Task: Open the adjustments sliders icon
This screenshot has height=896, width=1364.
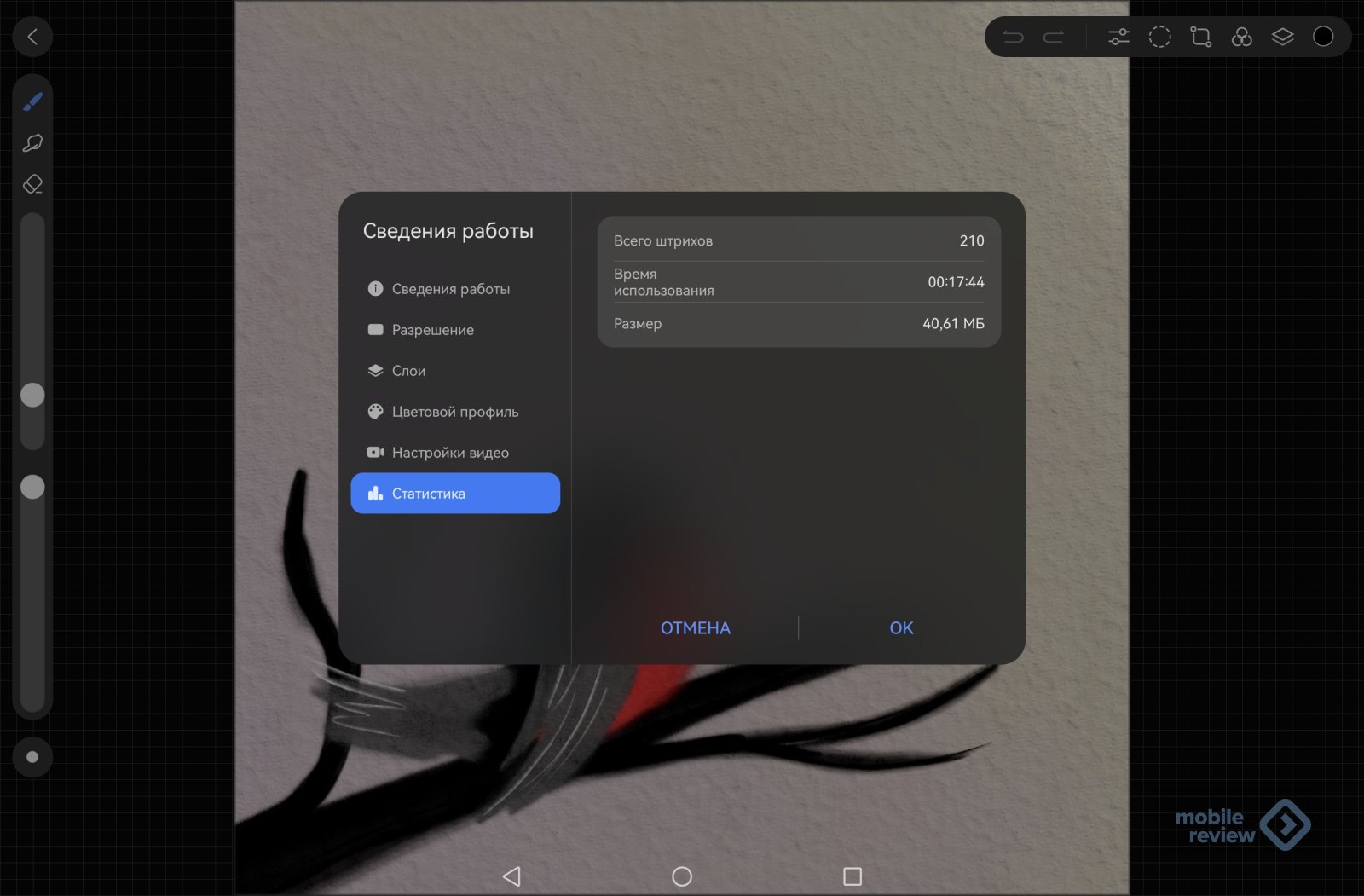Action: [x=1118, y=37]
